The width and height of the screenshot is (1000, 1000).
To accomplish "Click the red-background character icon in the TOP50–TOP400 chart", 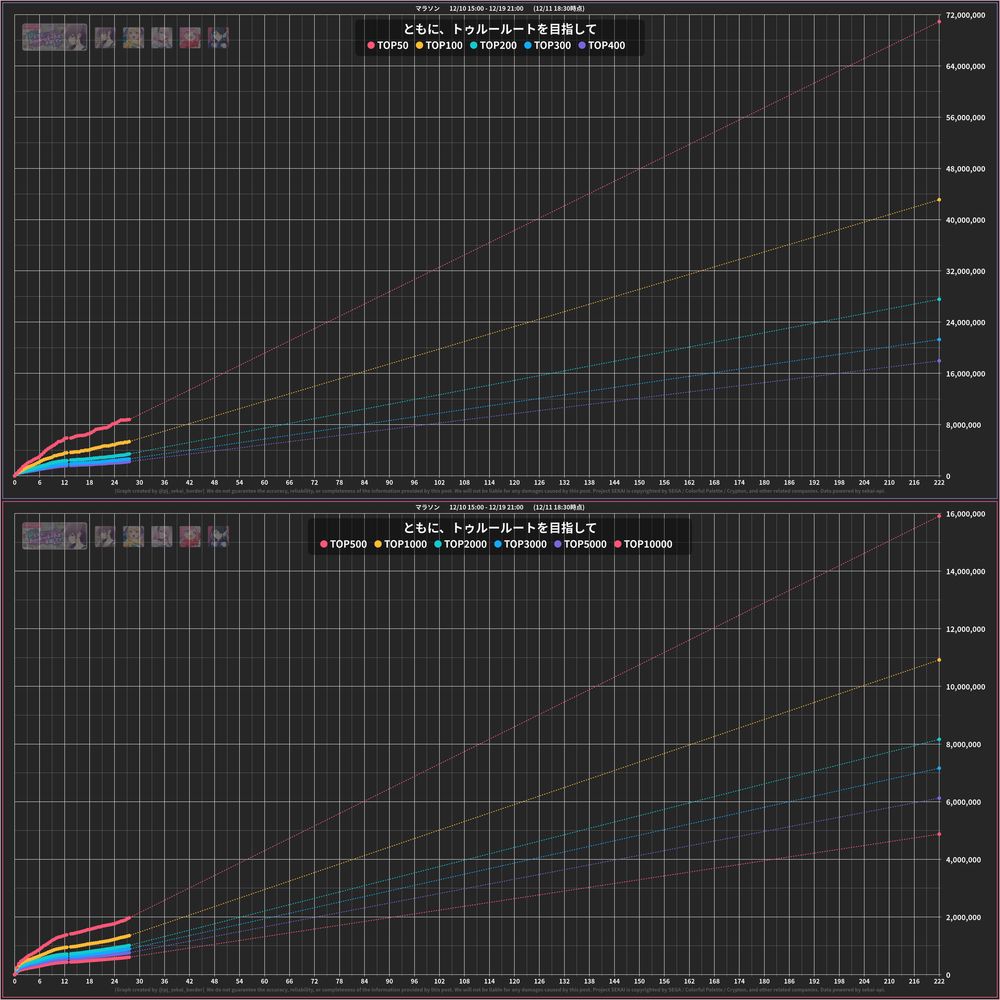I will [190, 38].
